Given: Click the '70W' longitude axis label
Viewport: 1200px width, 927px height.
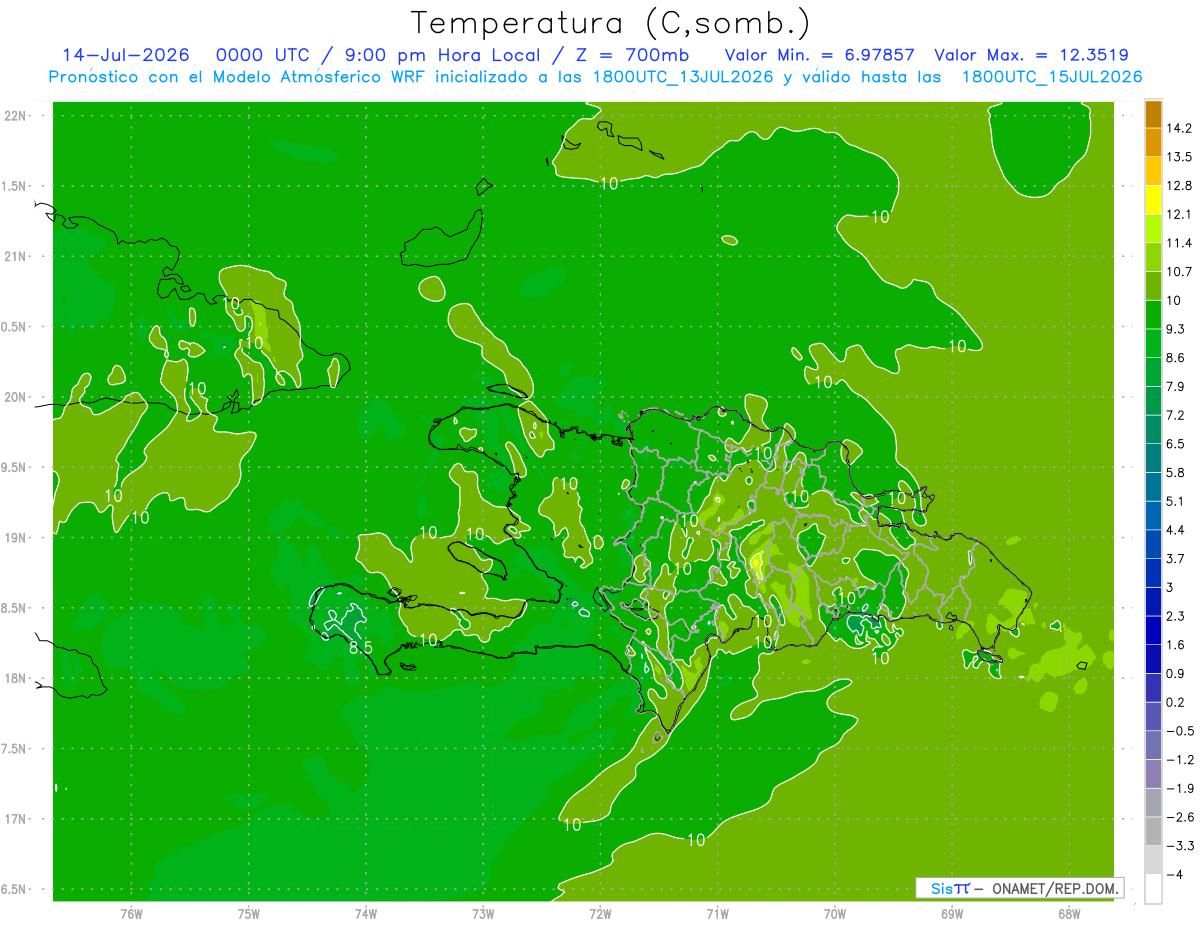Looking at the screenshot, I should point(835,914).
